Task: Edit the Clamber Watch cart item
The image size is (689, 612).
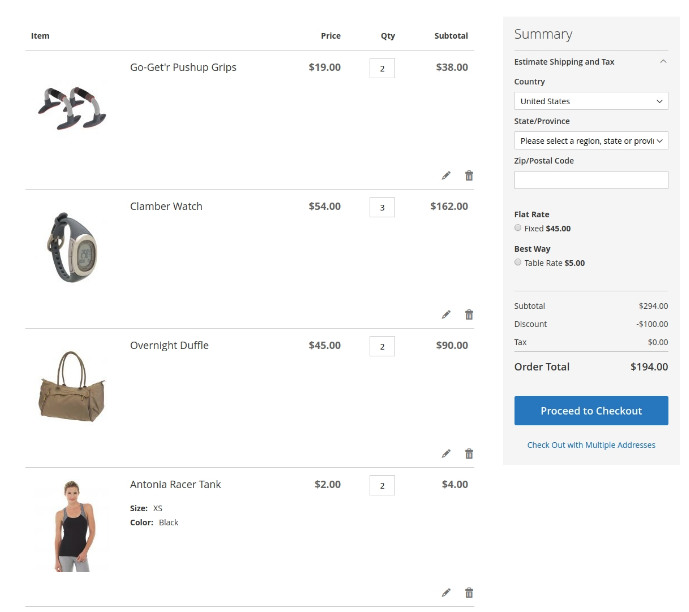Action: click(446, 314)
